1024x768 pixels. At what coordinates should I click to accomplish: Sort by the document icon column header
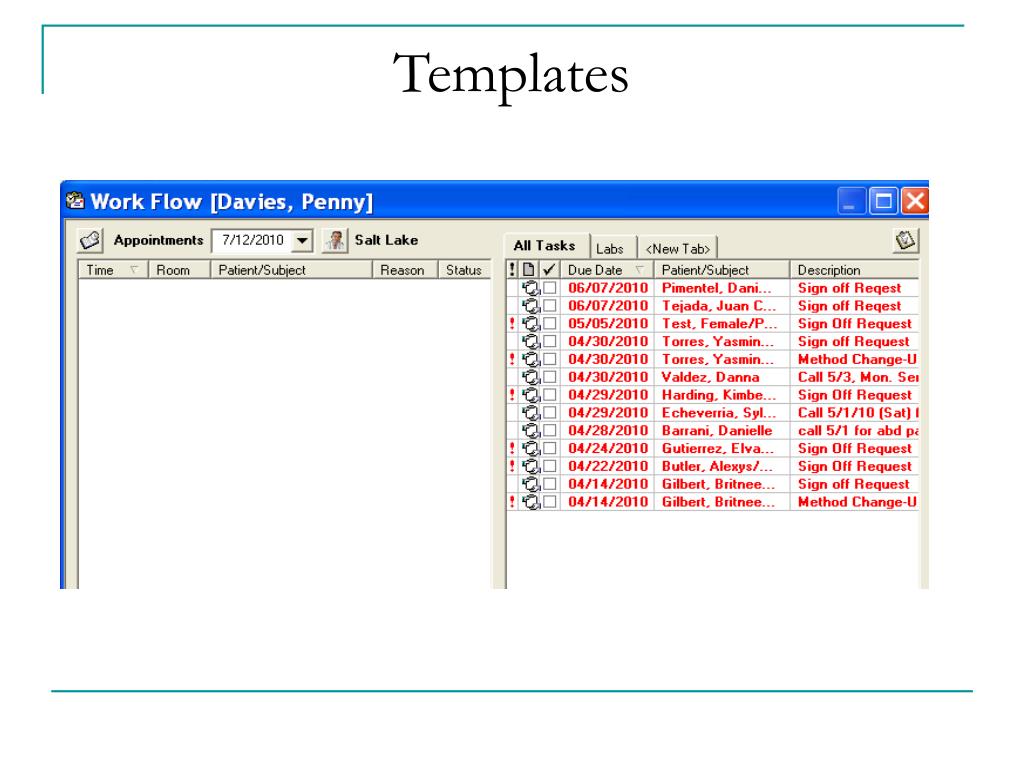pyautogui.click(x=529, y=270)
